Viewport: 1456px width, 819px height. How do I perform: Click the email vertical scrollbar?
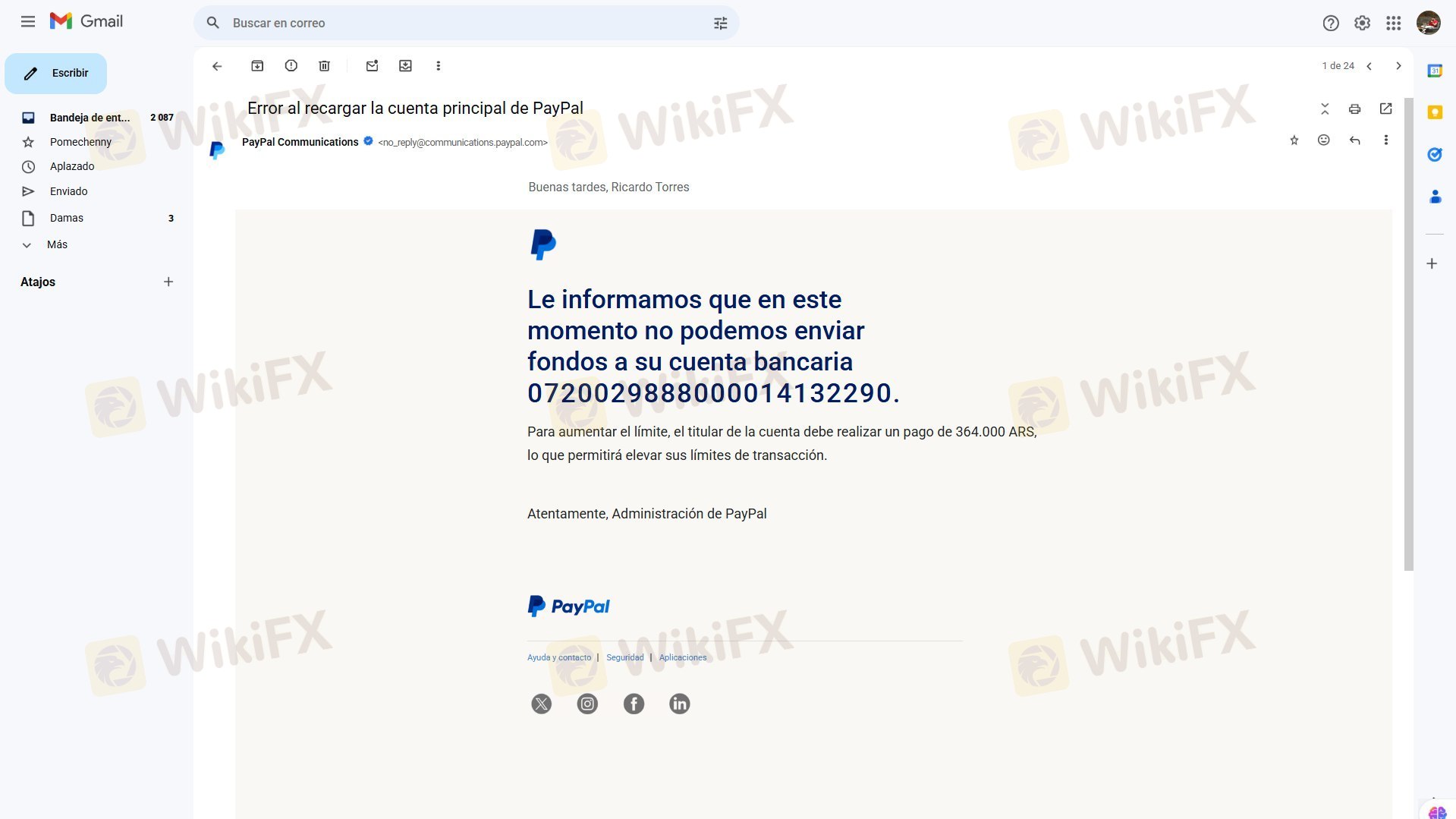pos(1408,334)
